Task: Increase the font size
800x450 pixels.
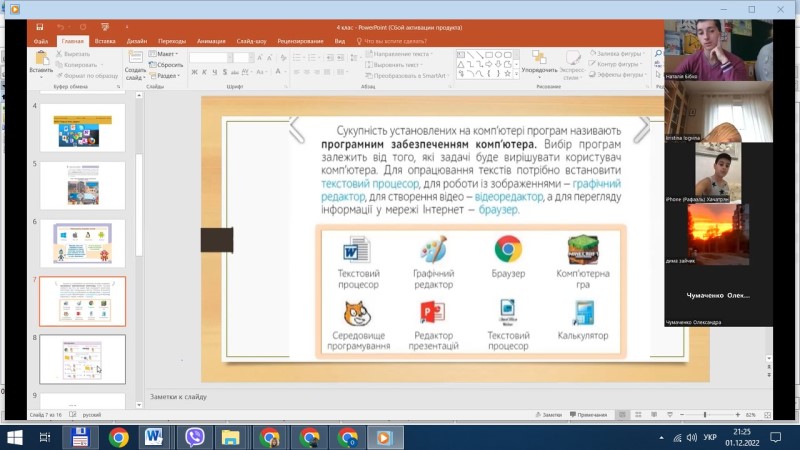Action: (260, 58)
